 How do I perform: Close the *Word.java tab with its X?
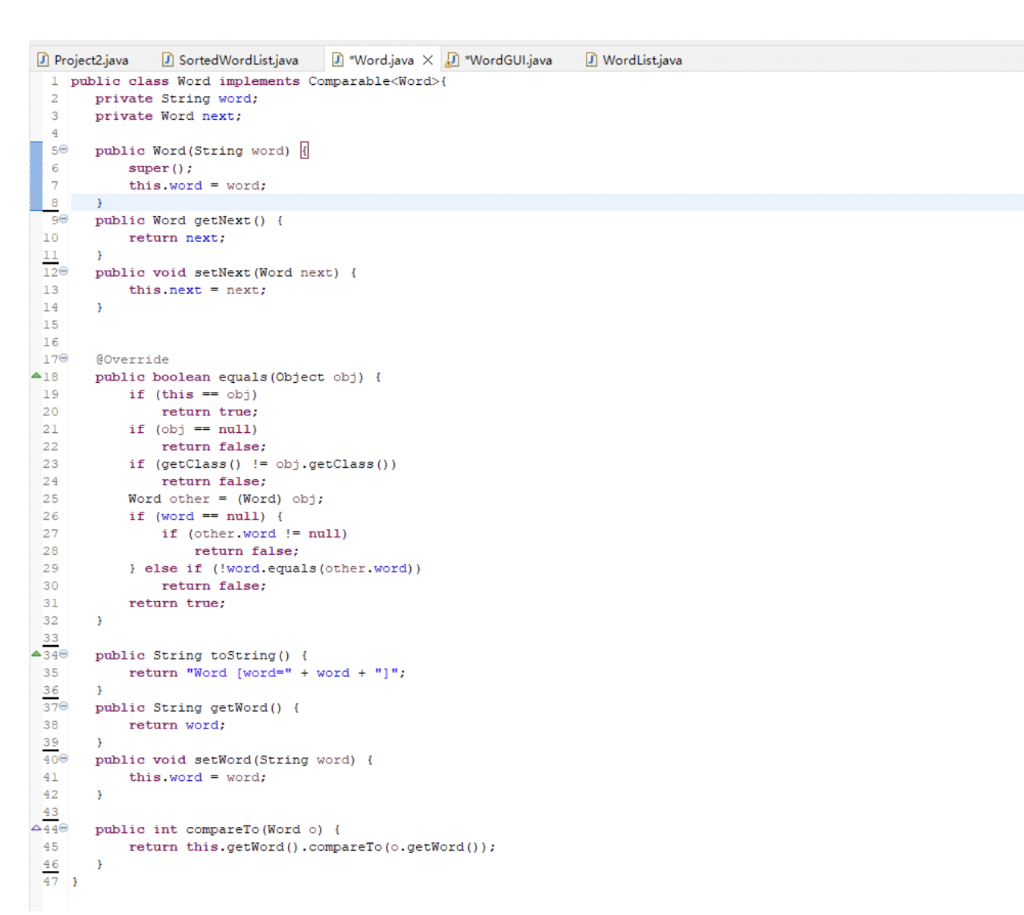[x=428, y=60]
